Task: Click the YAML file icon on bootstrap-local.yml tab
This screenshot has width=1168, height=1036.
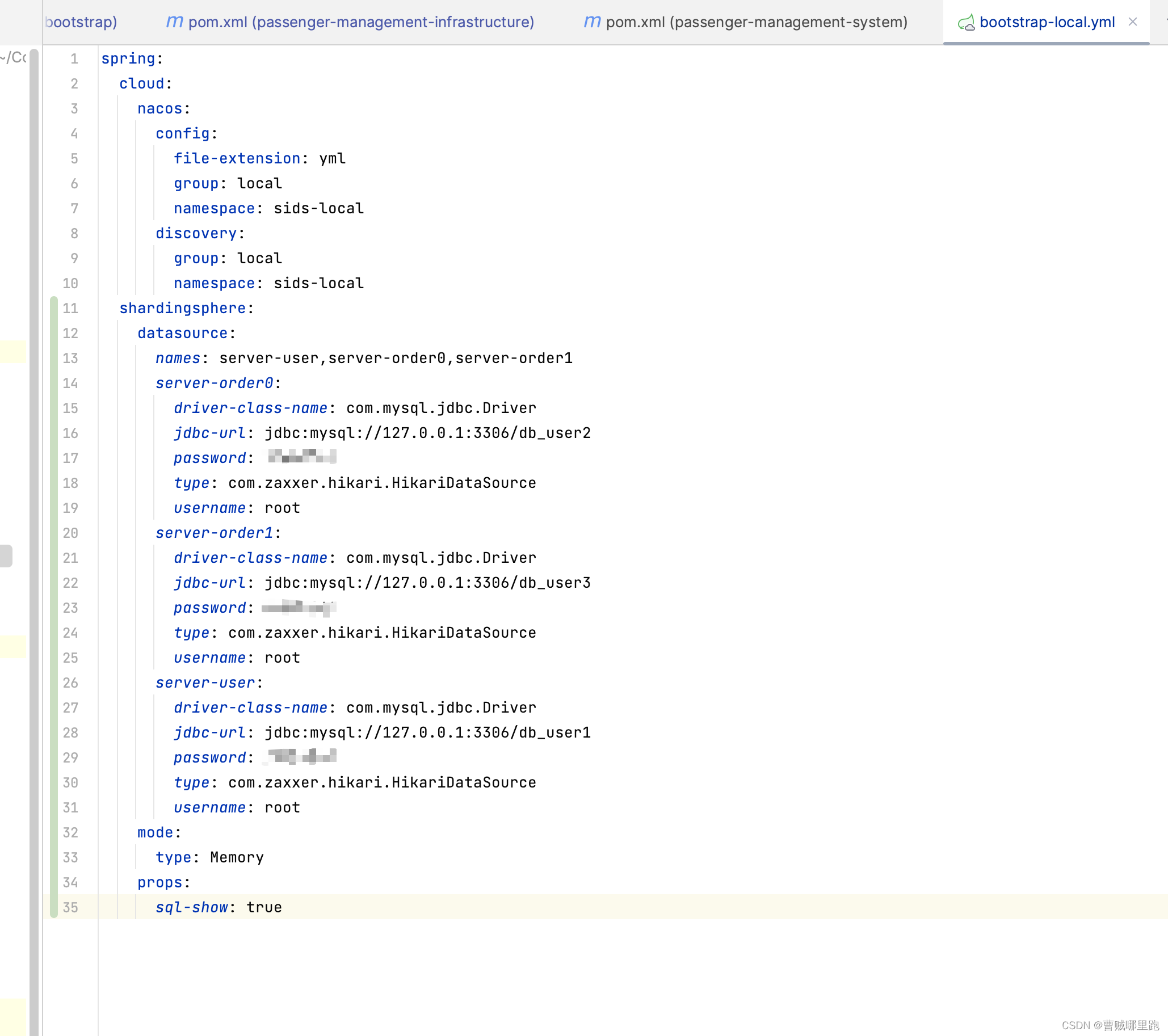Action: point(967,22)
